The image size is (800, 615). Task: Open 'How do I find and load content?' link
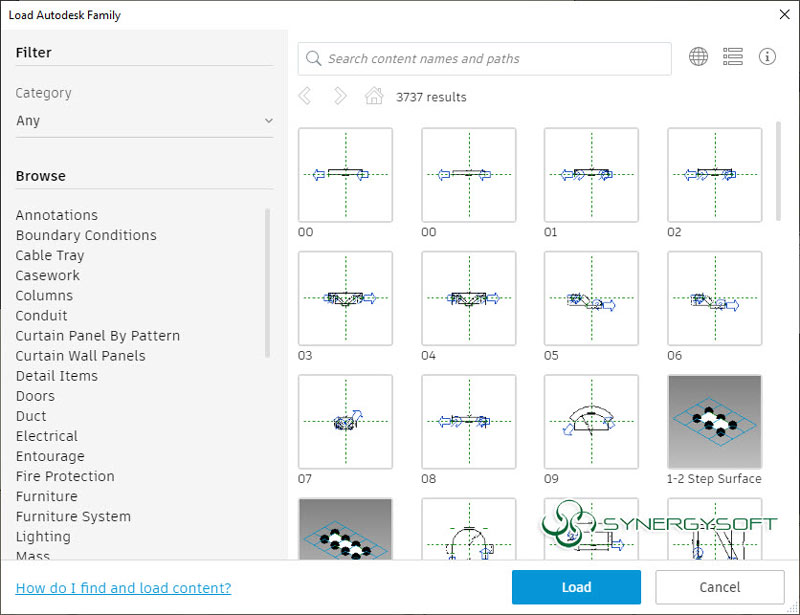pyautogui.click(x=123, y=588)
